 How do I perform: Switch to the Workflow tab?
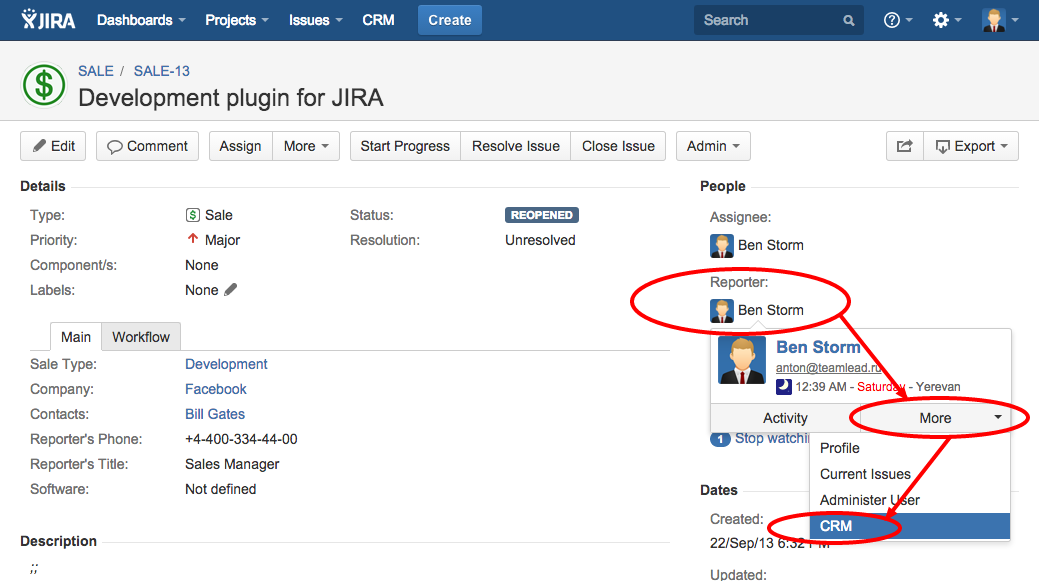pyautogui.click(x=141, y=337)
